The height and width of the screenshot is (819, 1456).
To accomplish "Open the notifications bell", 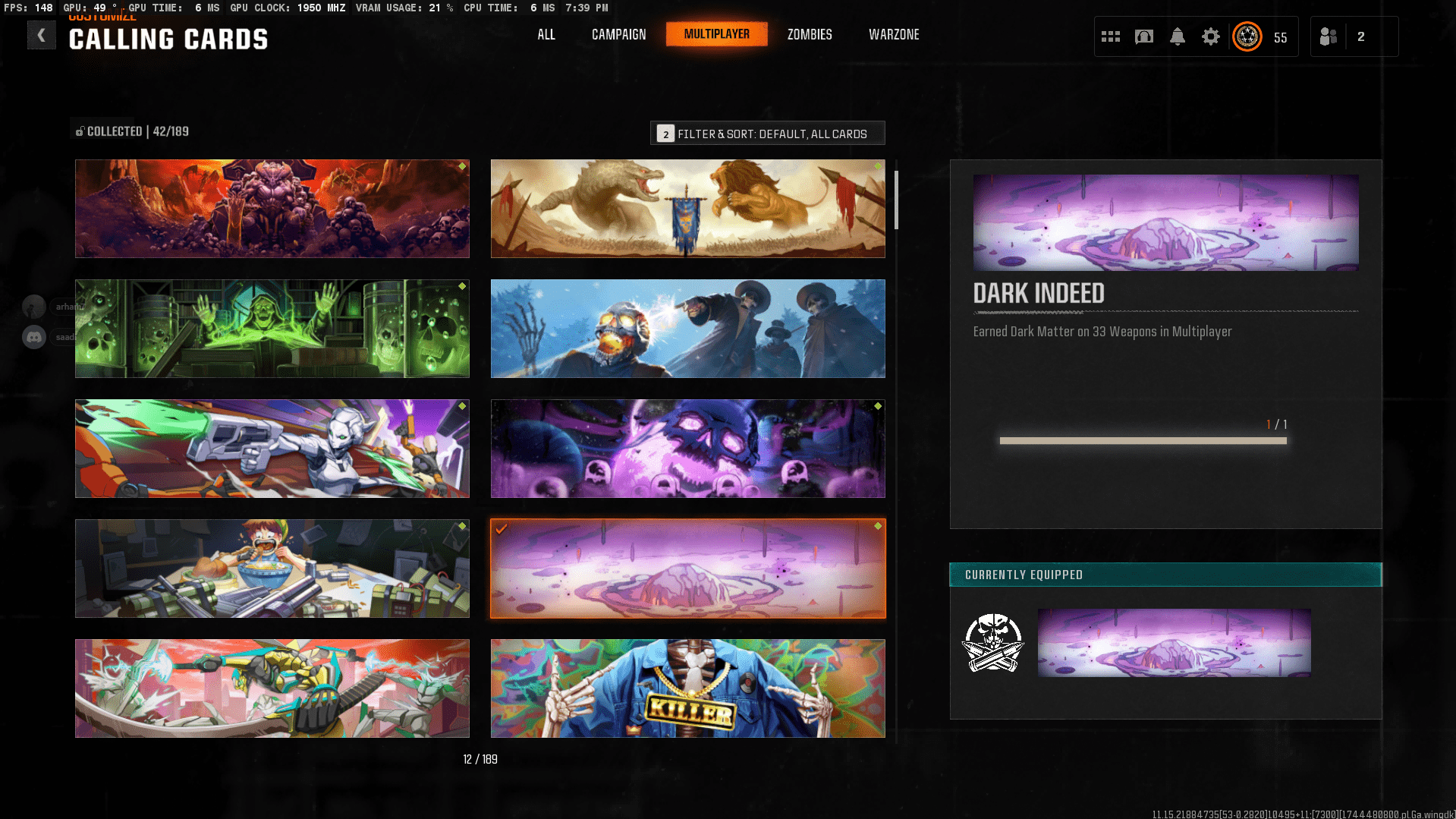I will [1177, 36].
